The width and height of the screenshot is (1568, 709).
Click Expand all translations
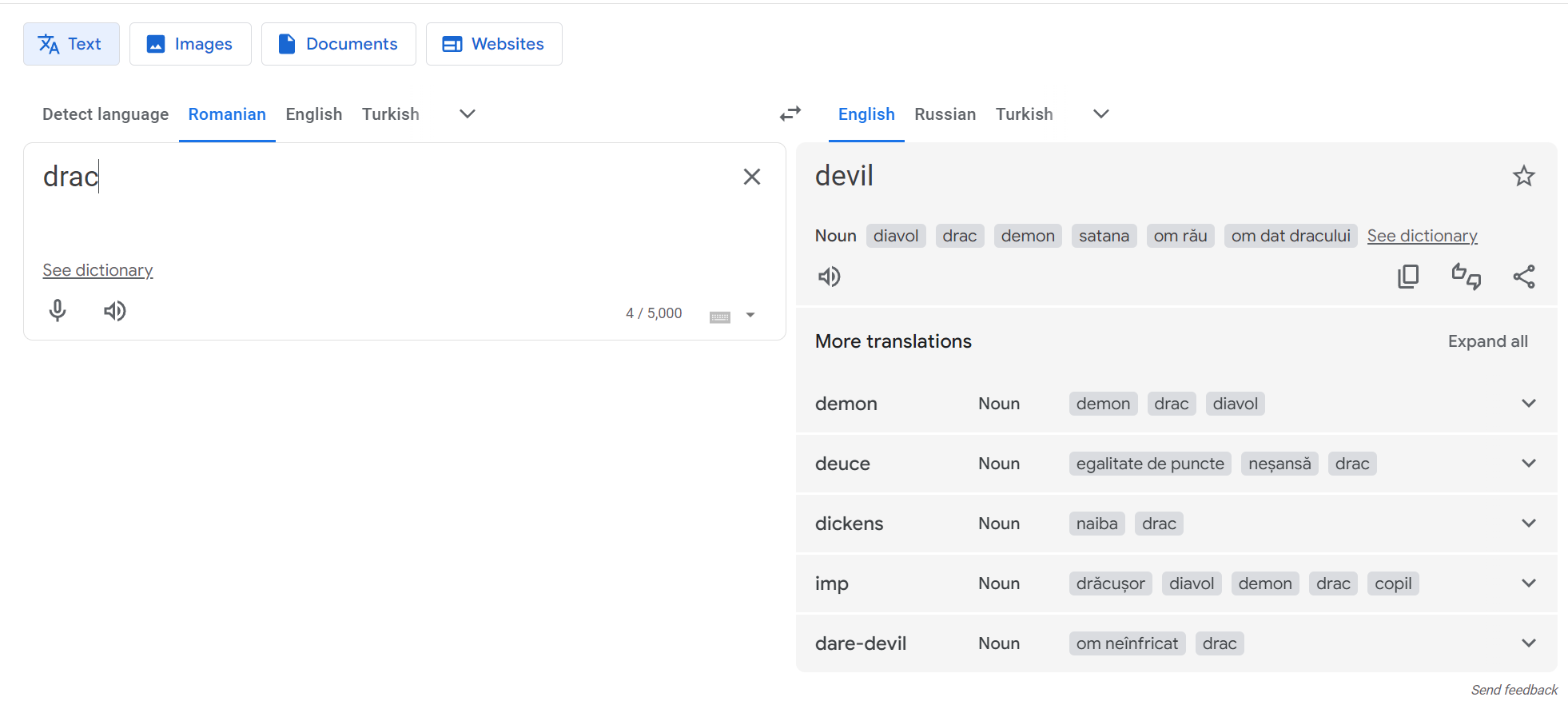coord(1488,341)
